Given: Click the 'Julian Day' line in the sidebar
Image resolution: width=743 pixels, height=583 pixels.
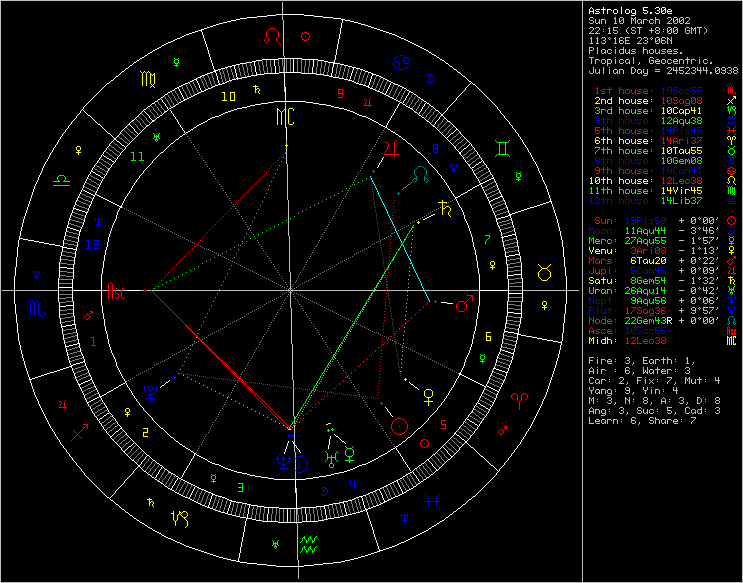Looking at the screenshot, I should (665, 70).
